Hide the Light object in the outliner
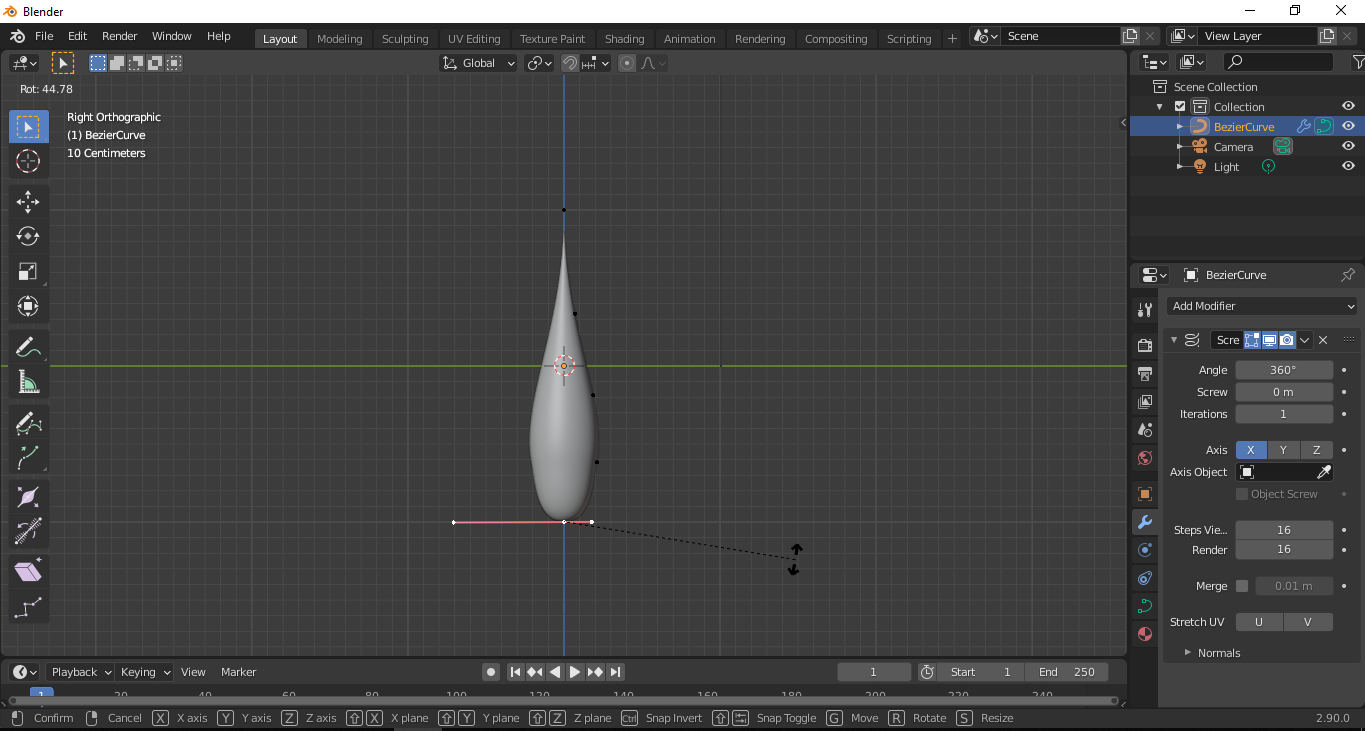Image resolution: width=1365 pixels, height=731 pixels. 1348,166
